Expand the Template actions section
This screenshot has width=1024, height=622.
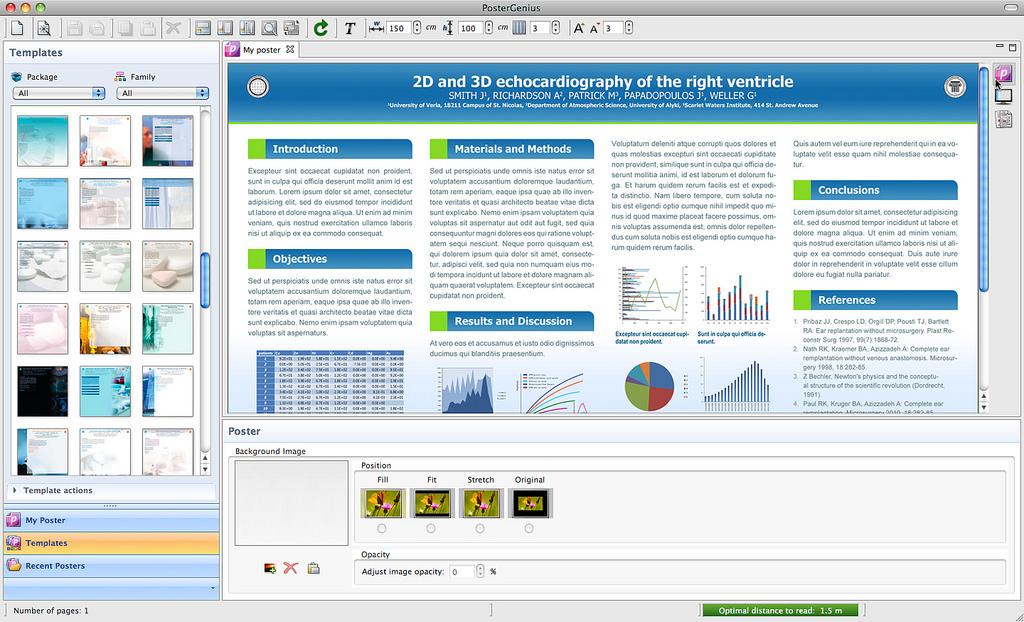click(x=58, y=491)
